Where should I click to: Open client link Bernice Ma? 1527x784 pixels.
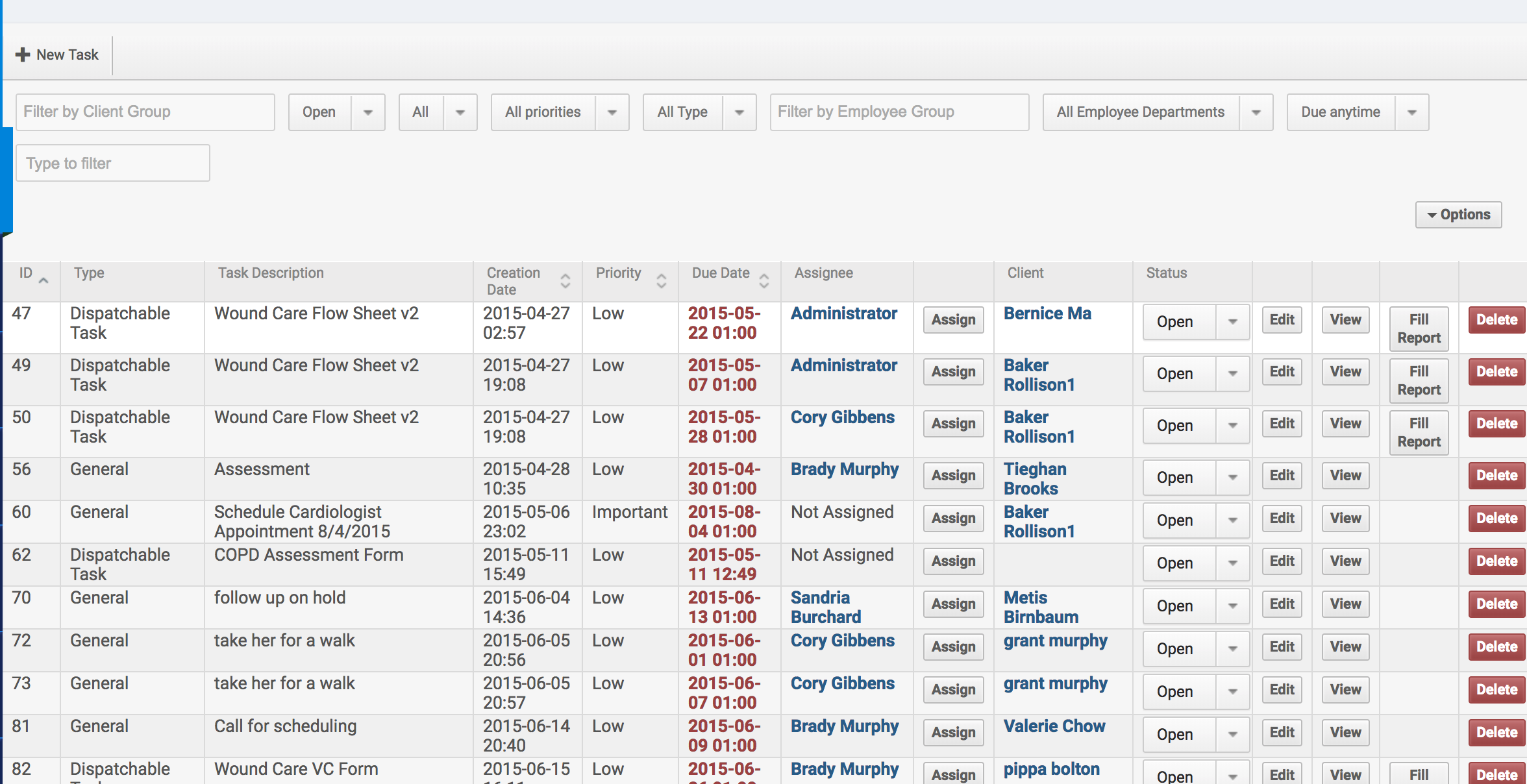(1047, 313)
